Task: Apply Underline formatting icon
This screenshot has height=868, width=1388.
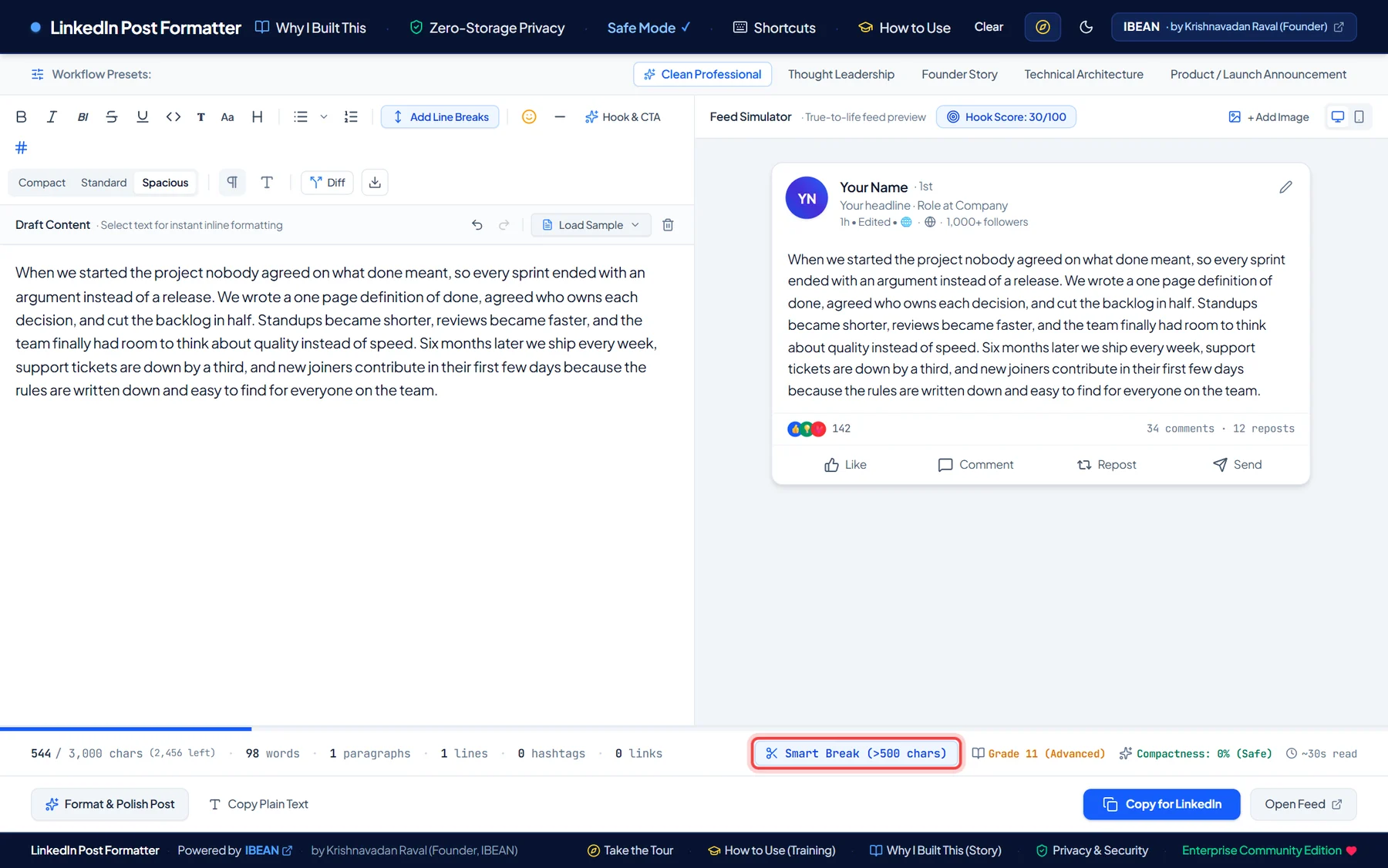Action: 143,116
